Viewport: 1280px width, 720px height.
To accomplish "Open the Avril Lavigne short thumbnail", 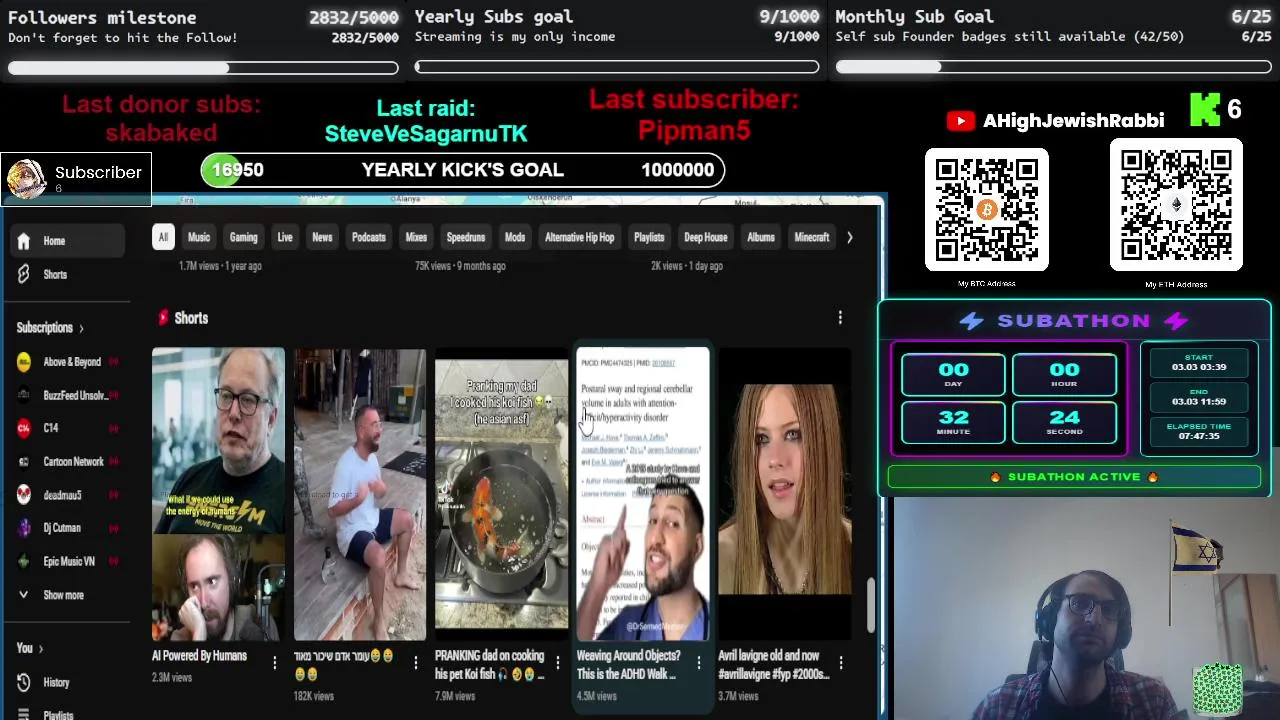I will [784, 494].
